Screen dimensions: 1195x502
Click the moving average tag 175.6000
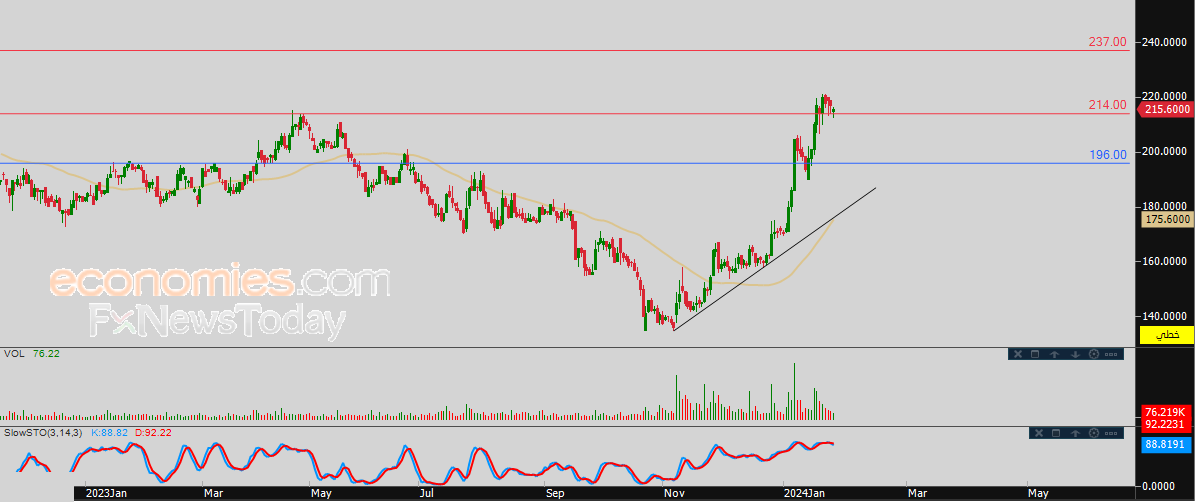point(1167,219)
